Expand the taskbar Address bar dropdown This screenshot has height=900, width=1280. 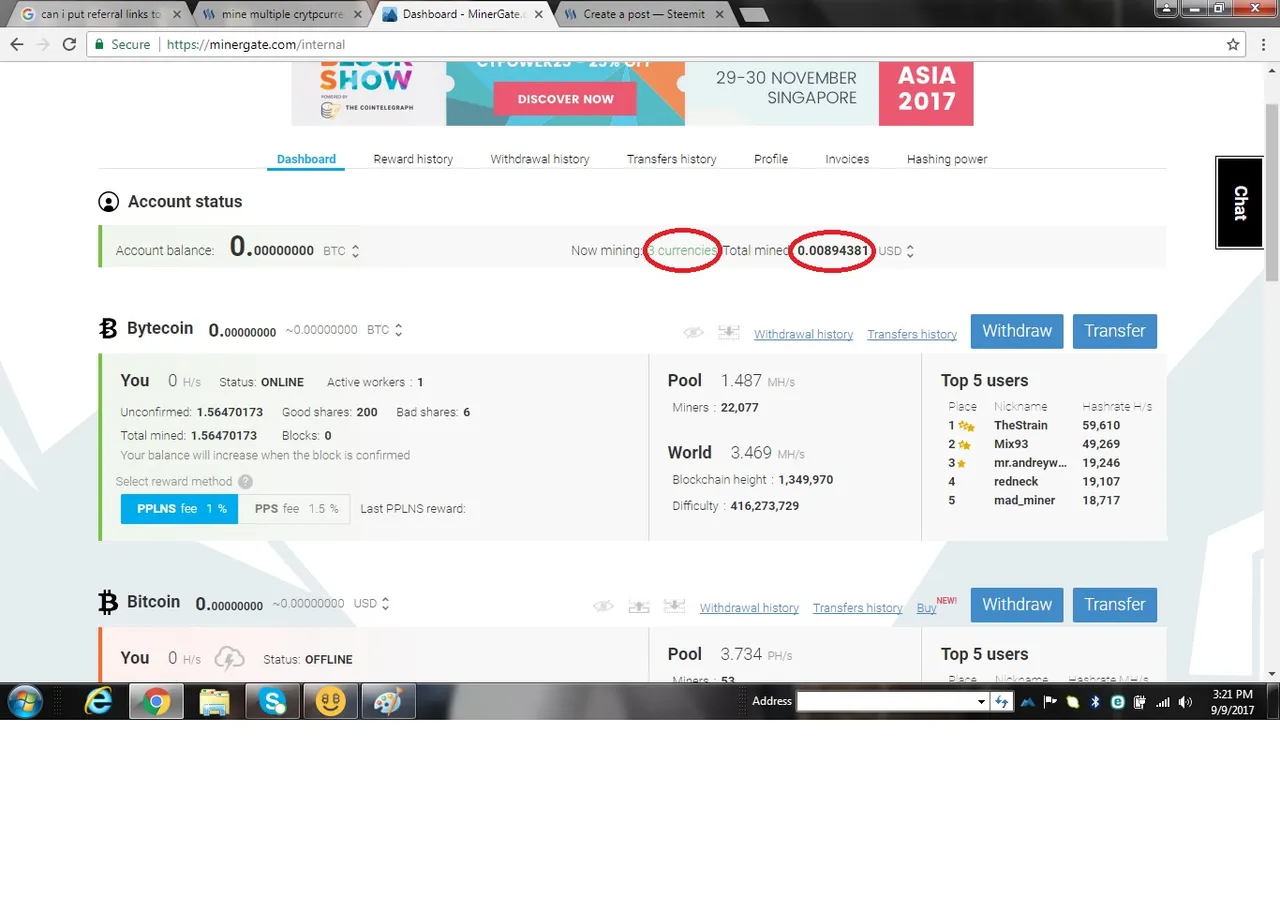[982, 702]
